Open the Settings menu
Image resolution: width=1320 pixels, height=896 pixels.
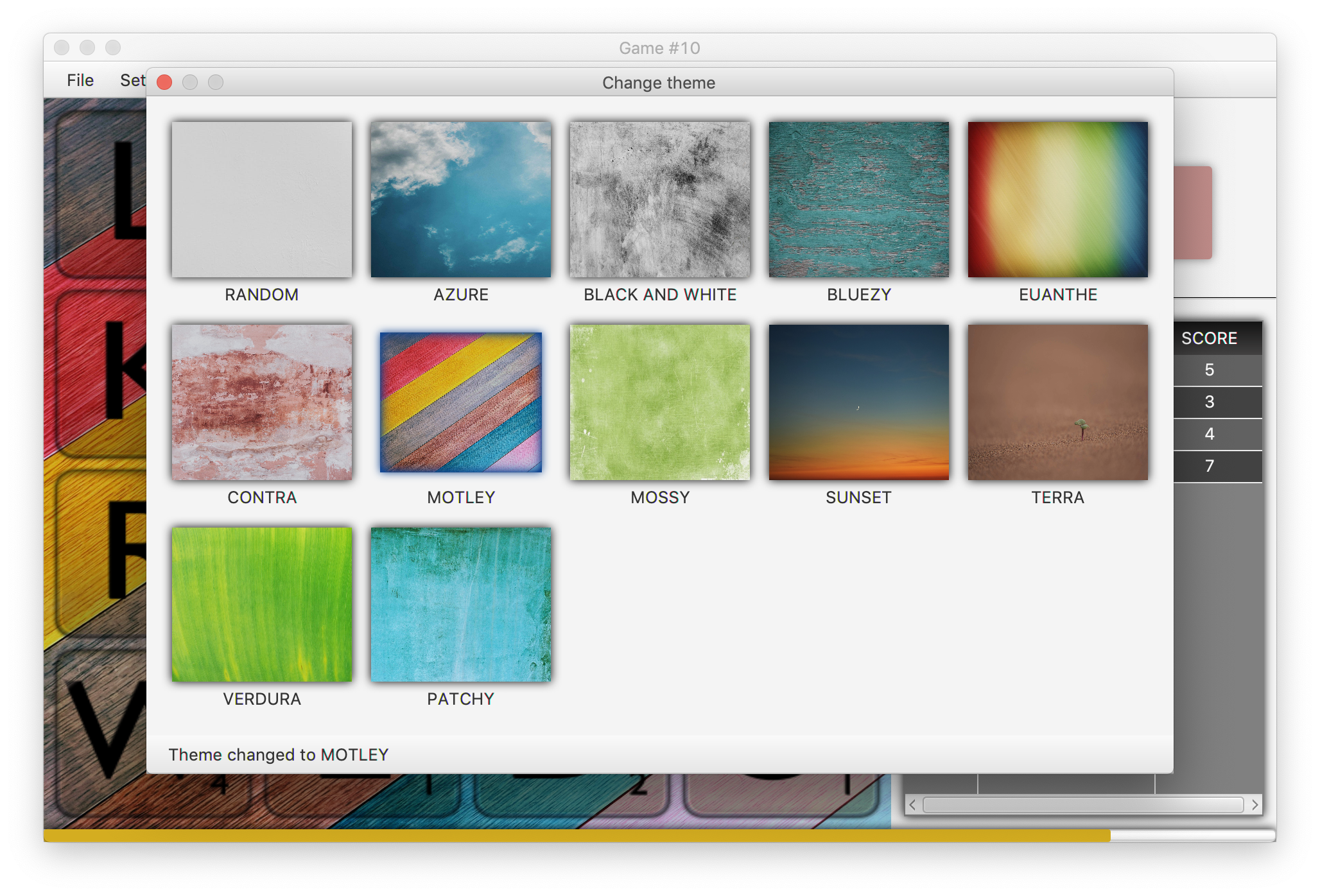pos(133,80)
